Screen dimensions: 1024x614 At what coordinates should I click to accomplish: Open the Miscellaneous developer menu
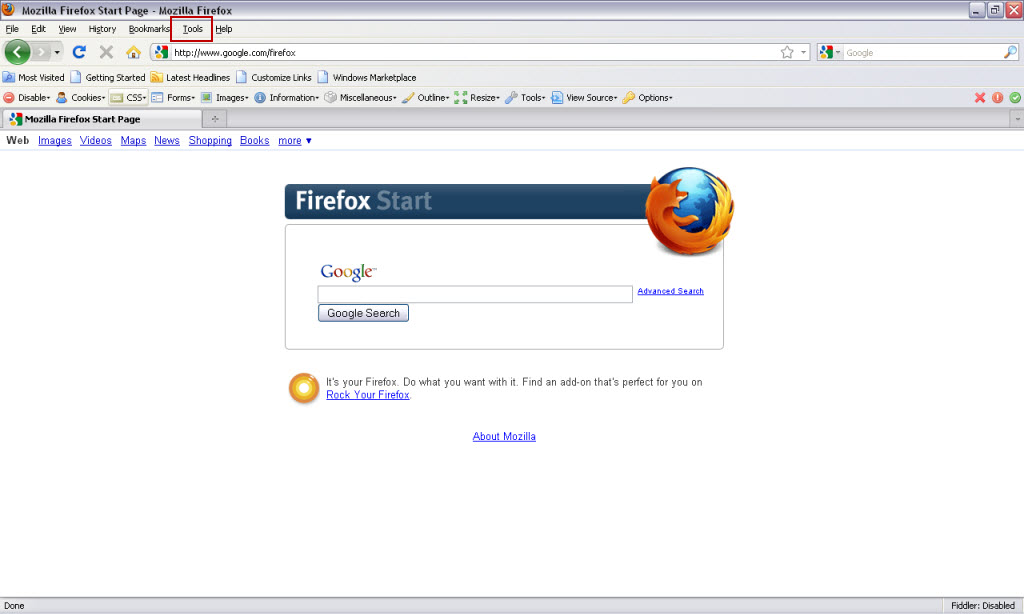click(360, 97)
